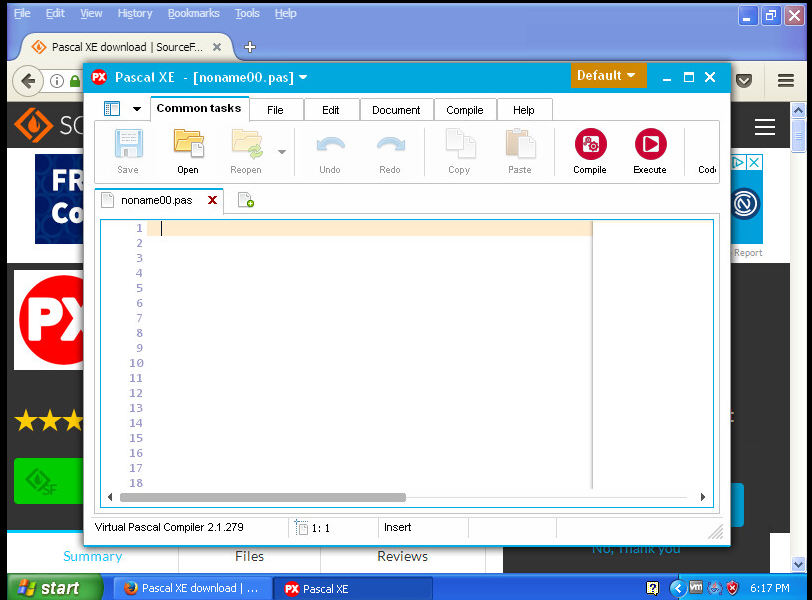Close the noname00.pas tab

click(212, 200)
